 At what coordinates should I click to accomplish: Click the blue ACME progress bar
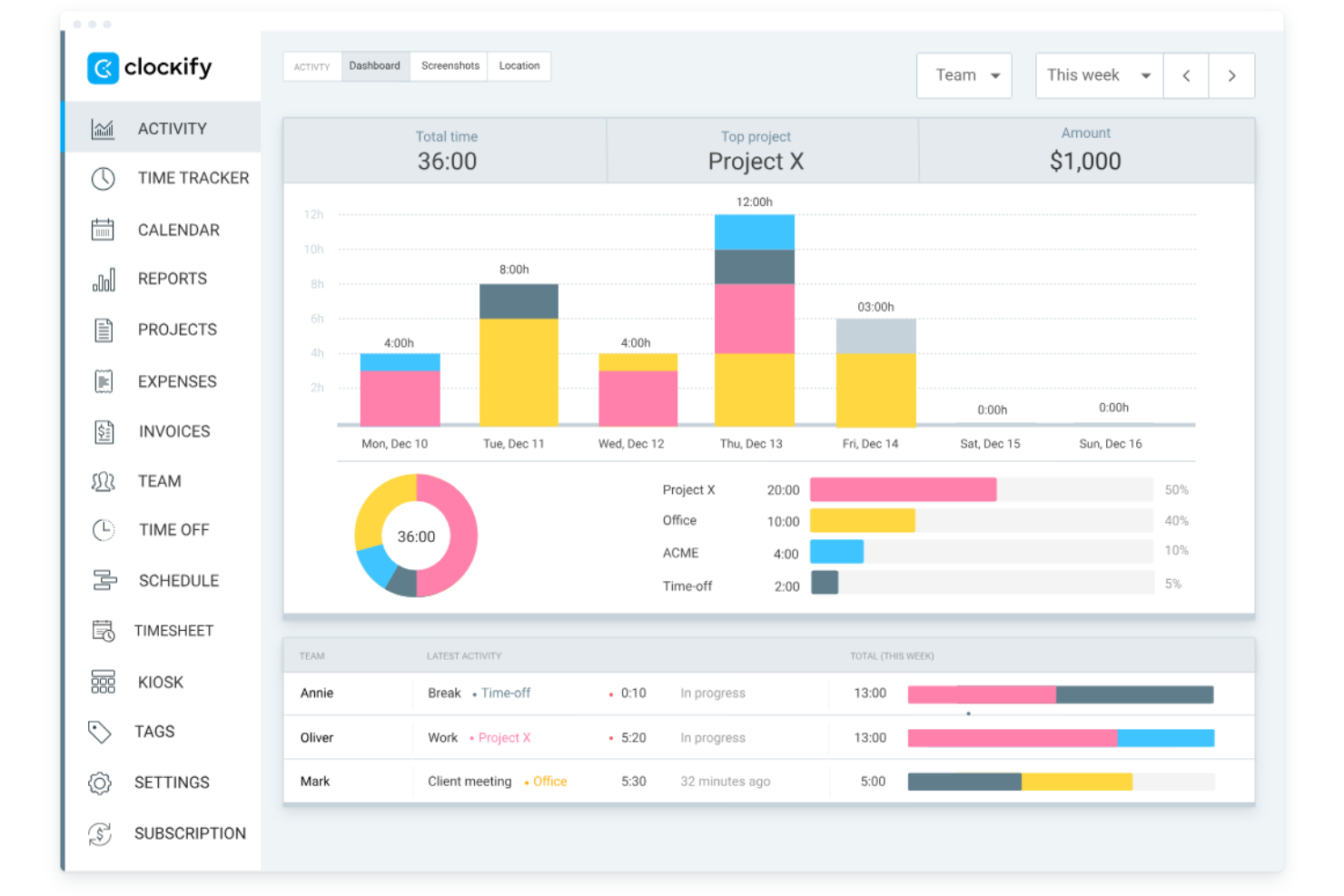(836, 552)
